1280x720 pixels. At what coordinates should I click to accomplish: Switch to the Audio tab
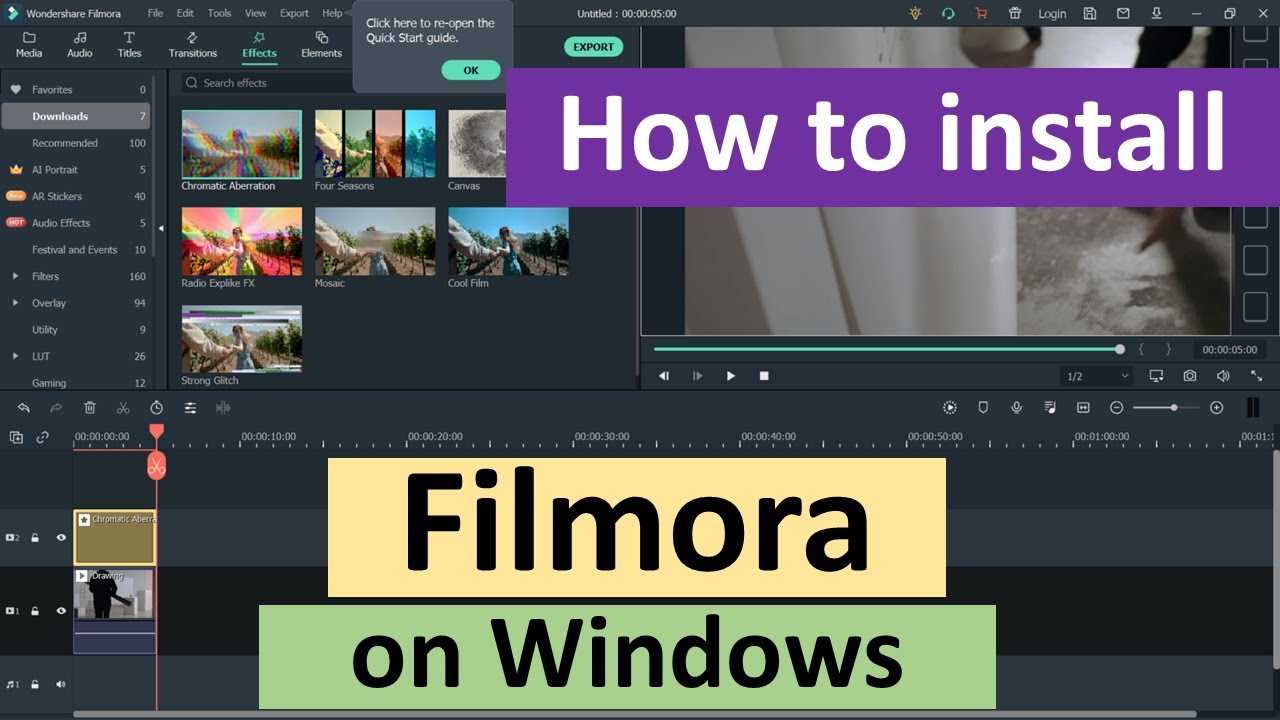click(80, 45)
